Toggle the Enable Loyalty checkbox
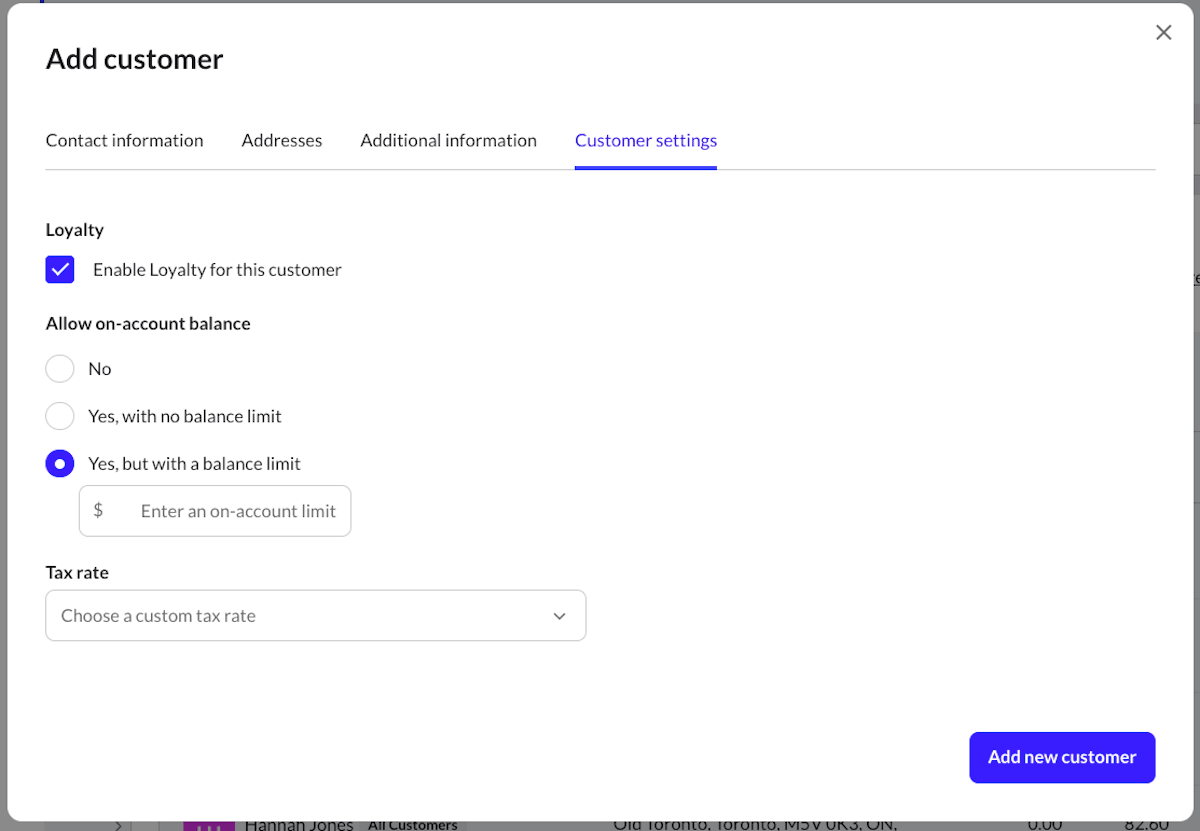 pos(60,270)
